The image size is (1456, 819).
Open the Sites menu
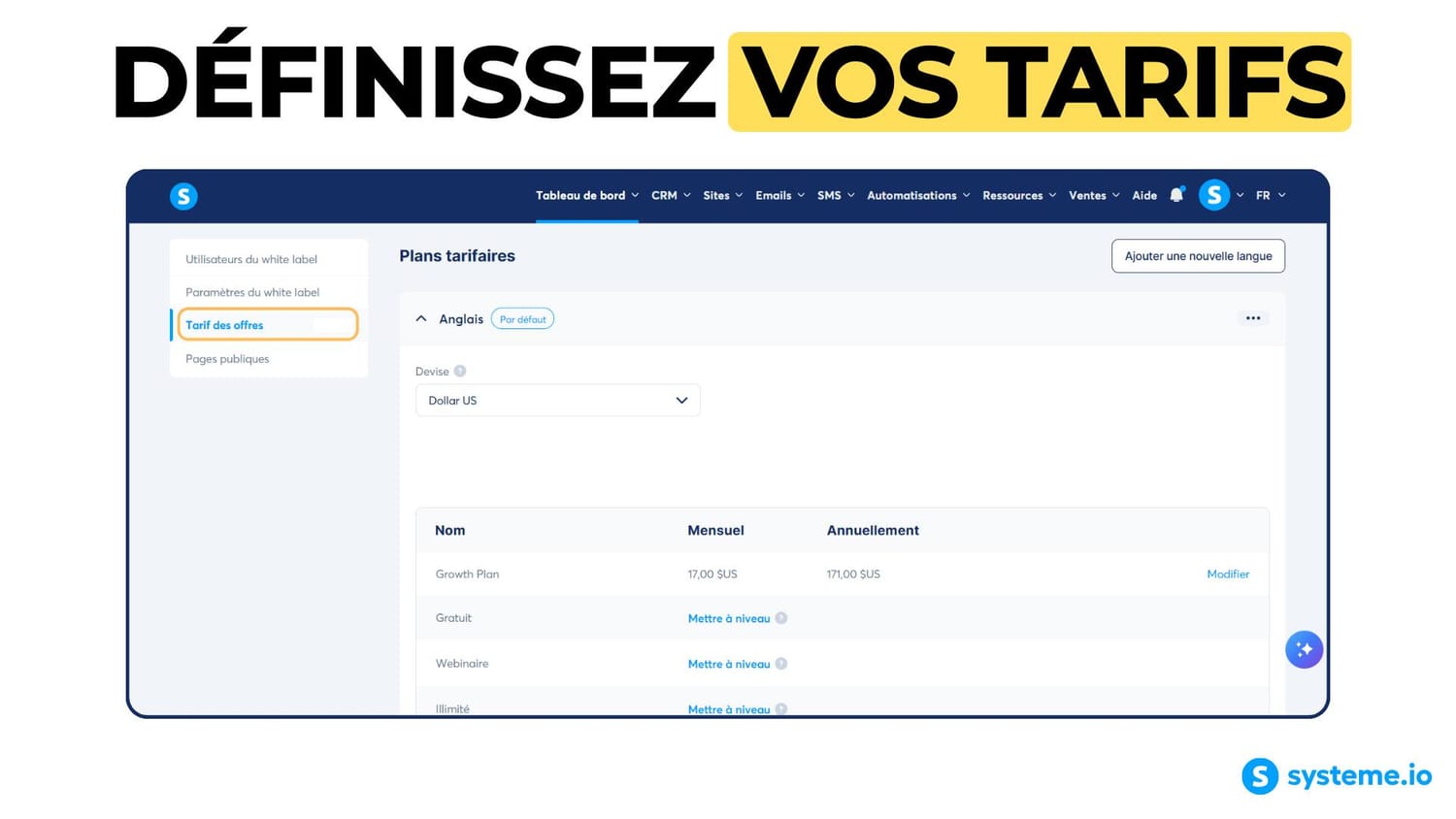723,195
